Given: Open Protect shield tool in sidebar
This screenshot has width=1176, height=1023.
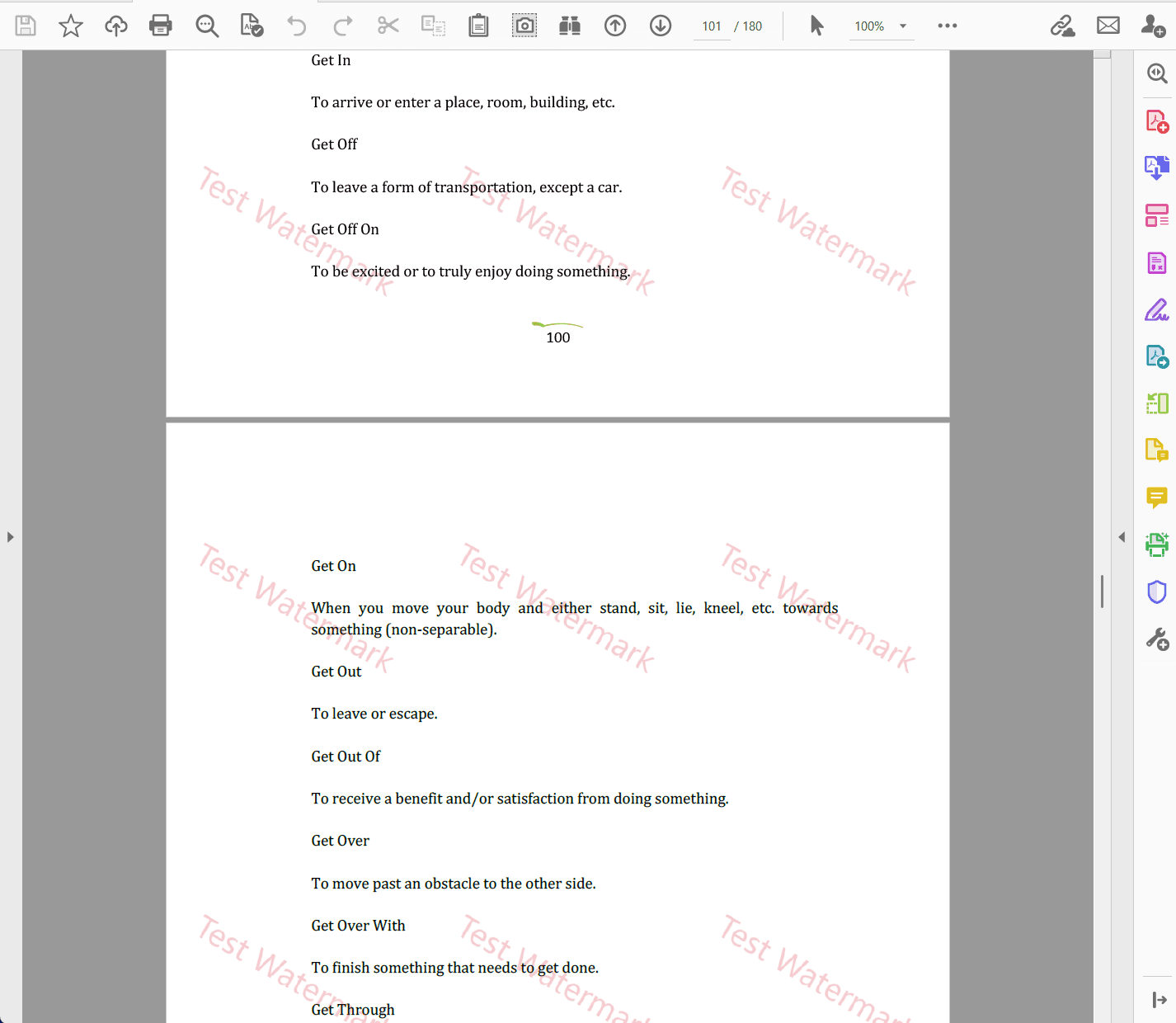Looking at the screenshot, I should [x=1157, y=592].
